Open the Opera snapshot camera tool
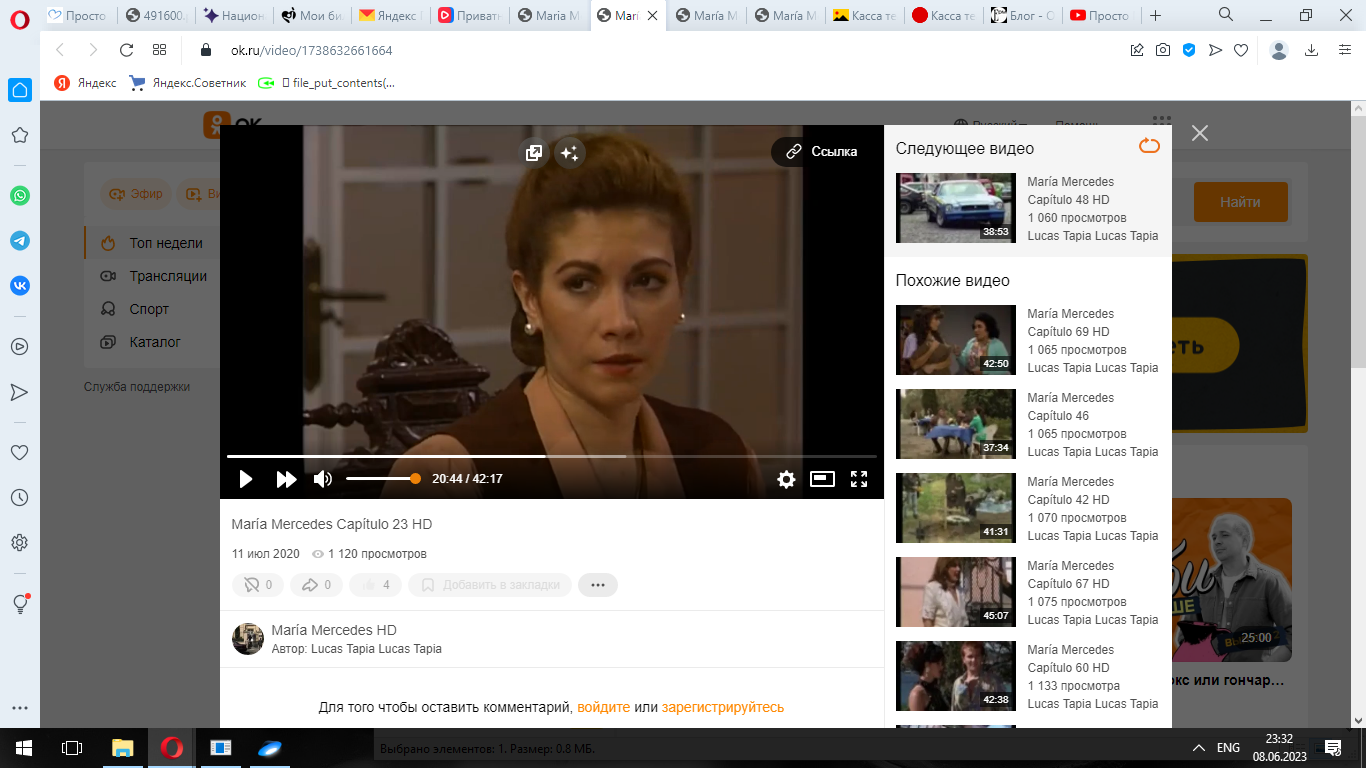The height and width of the screenshot is (768, 1366). point(1163,50)
